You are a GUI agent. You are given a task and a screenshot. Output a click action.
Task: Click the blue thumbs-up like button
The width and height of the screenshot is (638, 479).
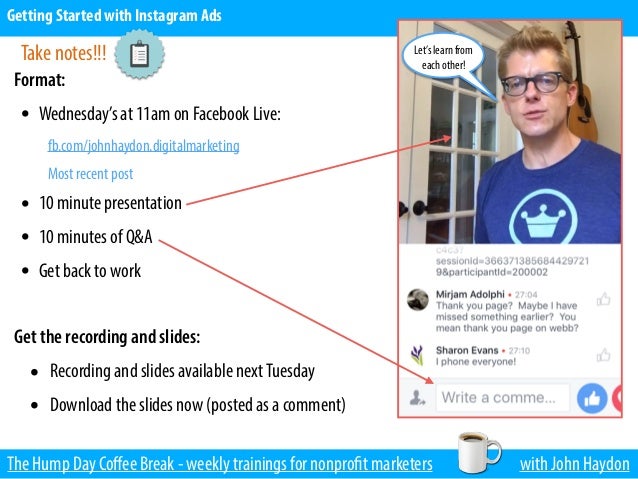592,398
